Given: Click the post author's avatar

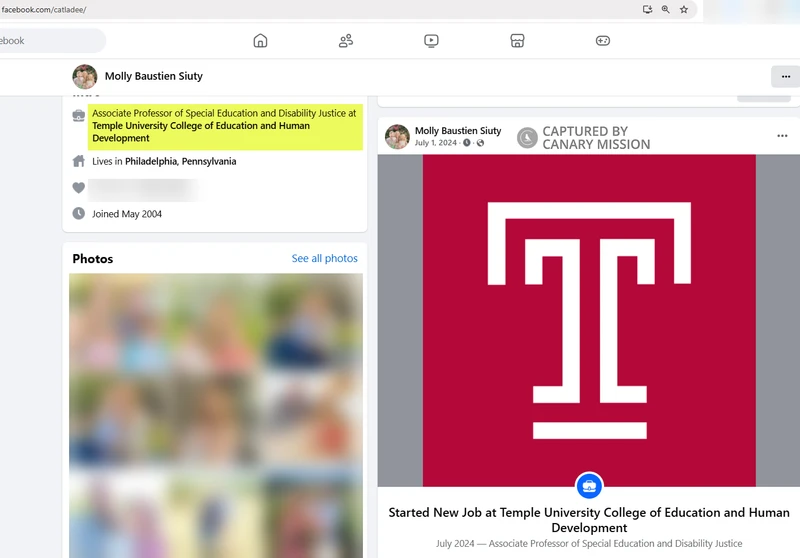Looking at the screenshot, I should [397, 137].
